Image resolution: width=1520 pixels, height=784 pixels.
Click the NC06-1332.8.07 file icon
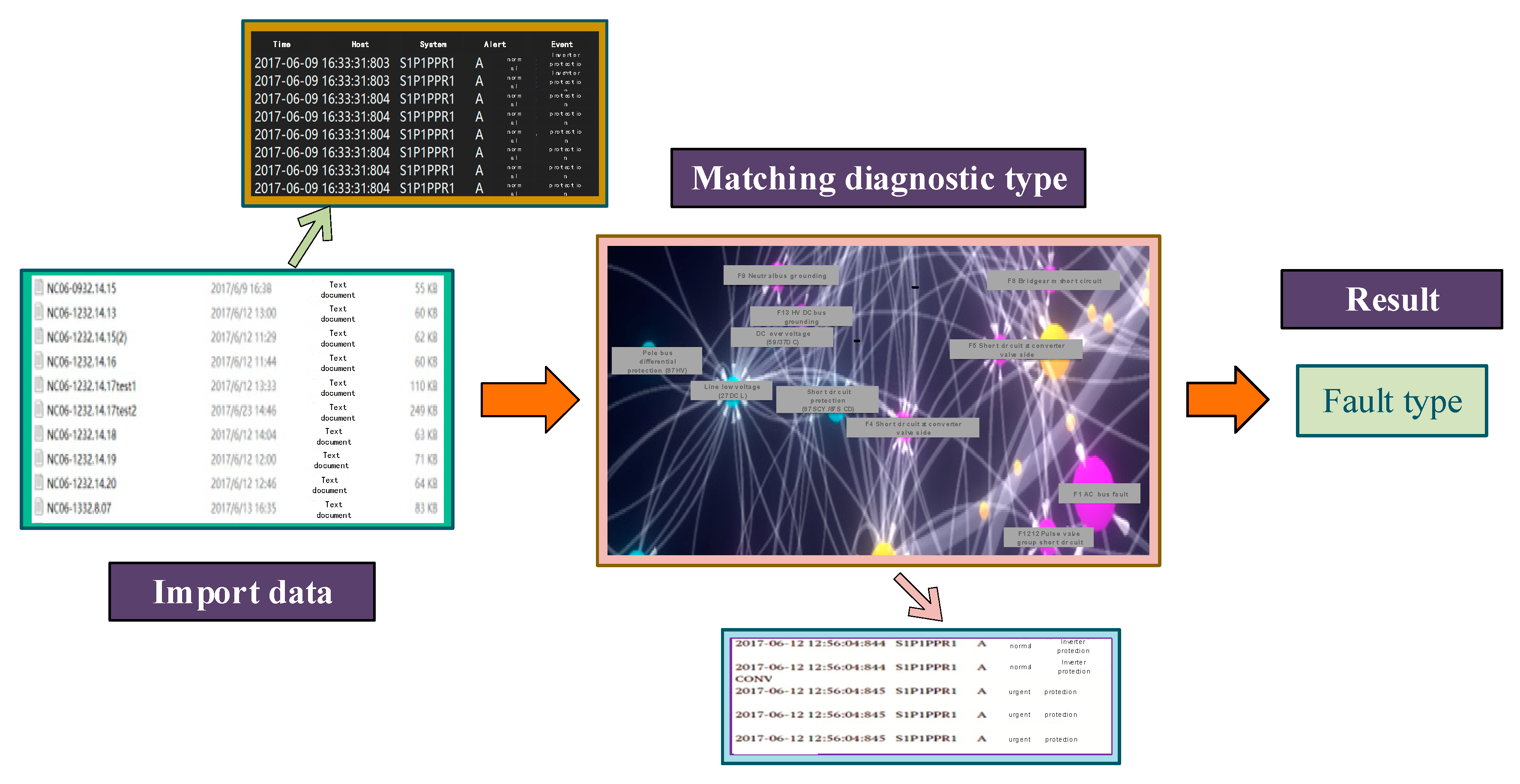coord(39,507)
